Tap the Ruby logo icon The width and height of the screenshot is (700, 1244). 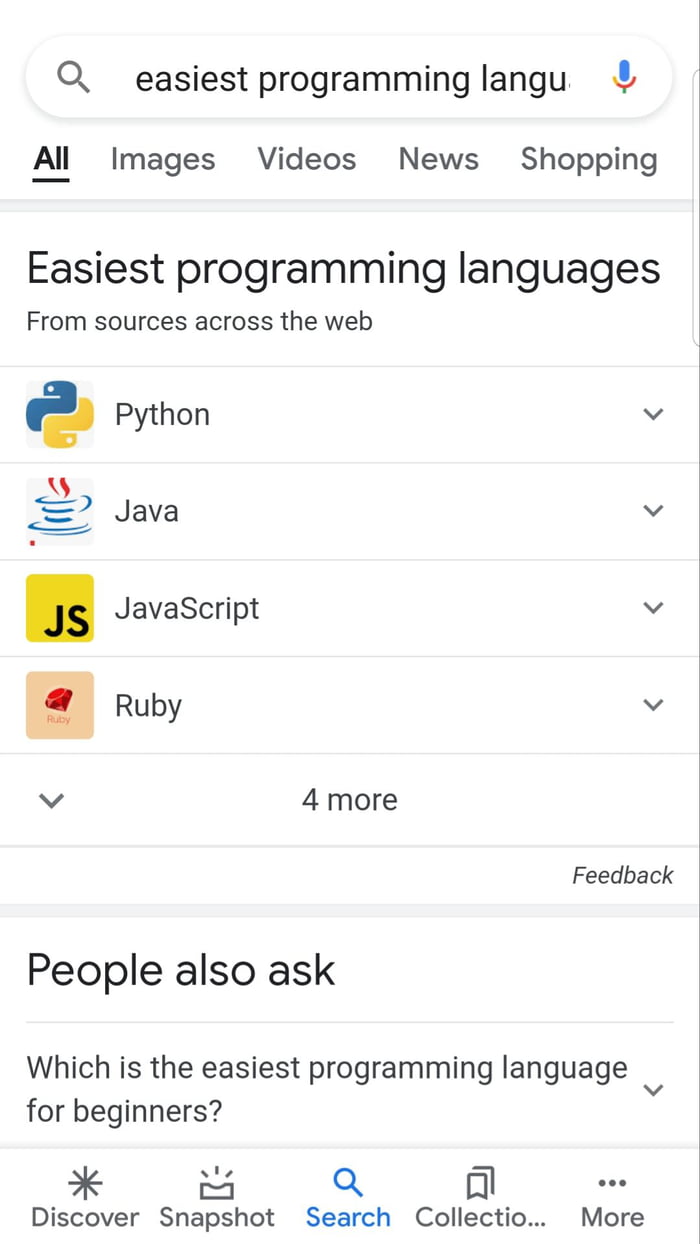pos(60,705)
